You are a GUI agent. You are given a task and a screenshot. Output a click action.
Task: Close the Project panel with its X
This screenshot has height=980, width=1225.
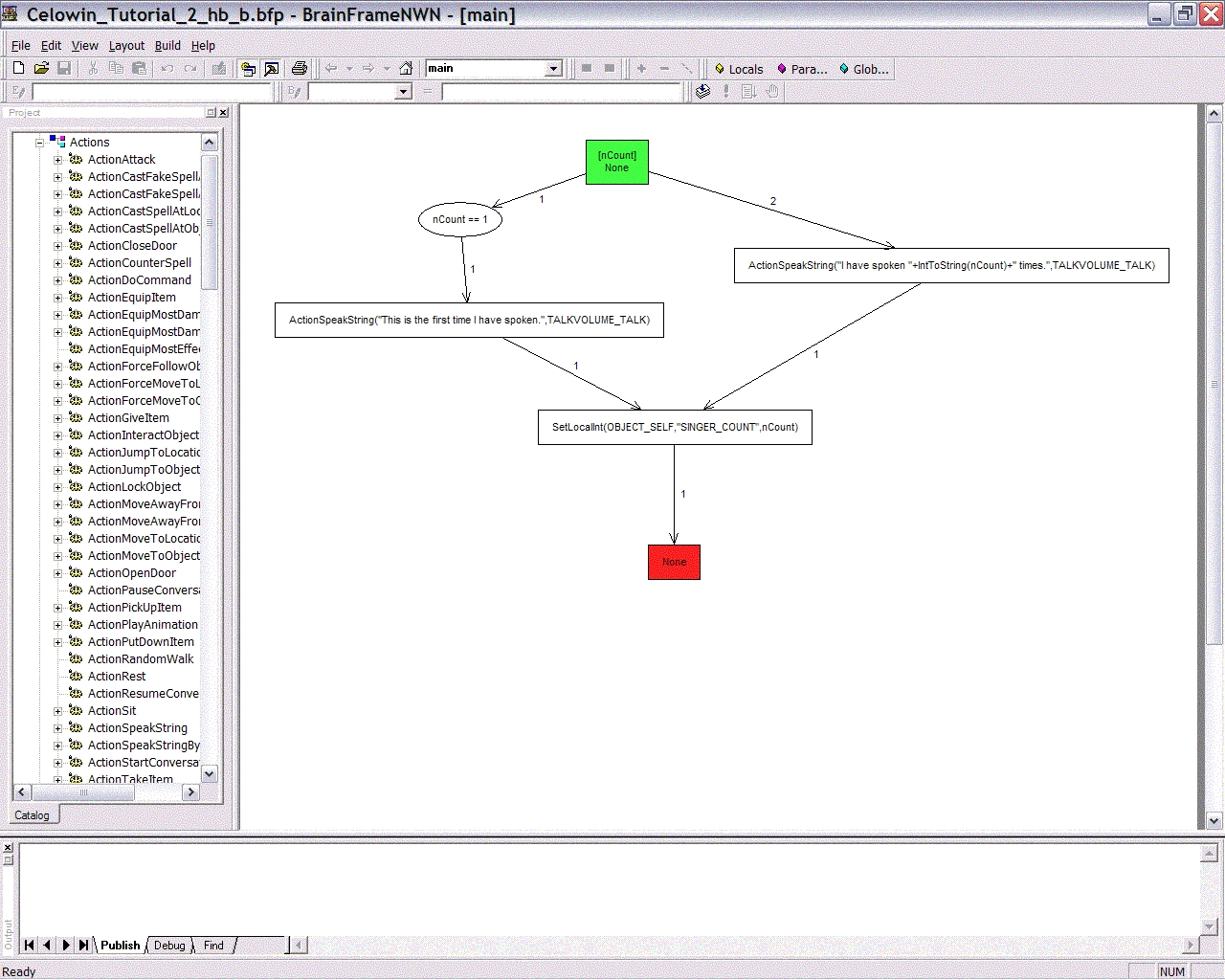pos(223,113)
